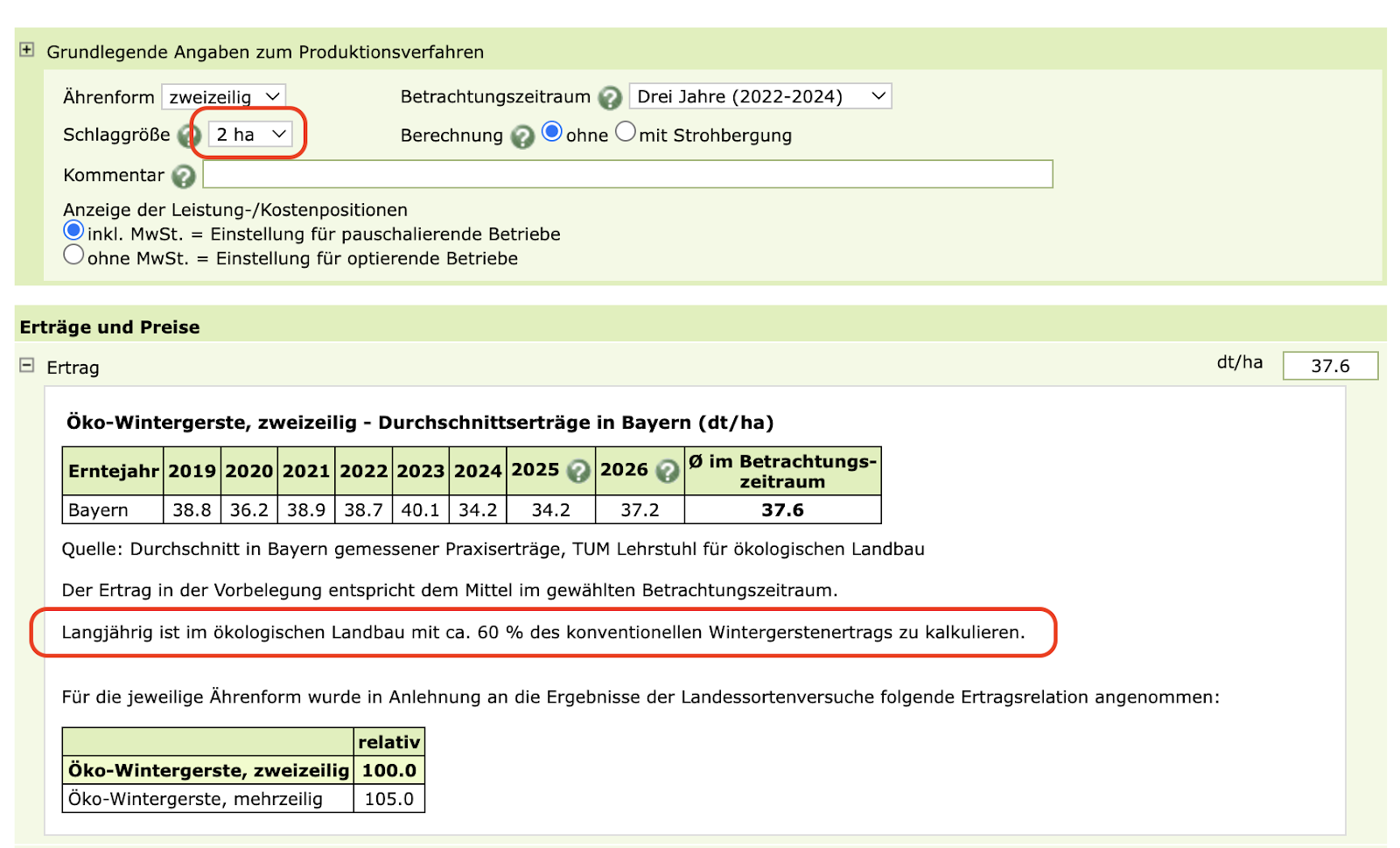Open help for Berechnung

[522, 137]
